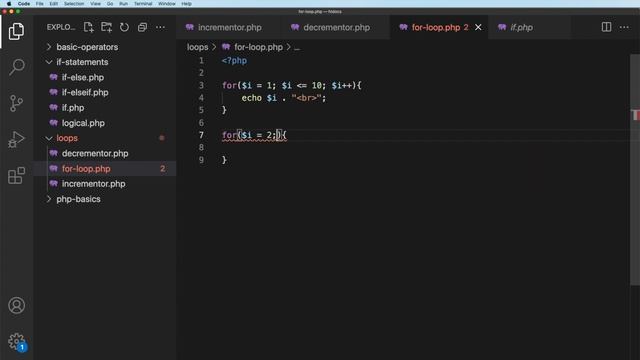Viewport: 640px width, 360px height.
Task: Click the EXPLO... panel title
Action: 61,27
